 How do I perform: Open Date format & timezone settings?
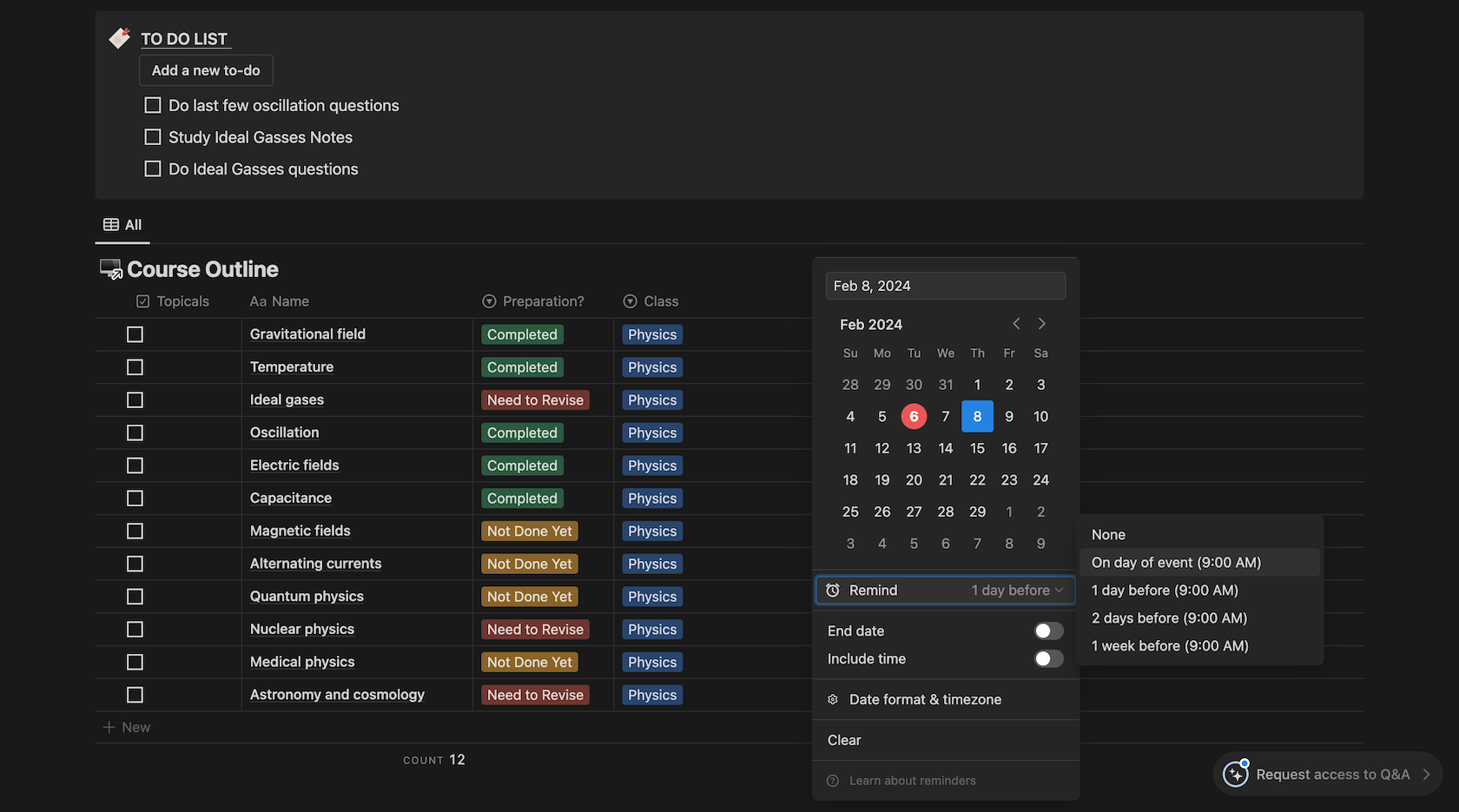(x=946, y=700)
